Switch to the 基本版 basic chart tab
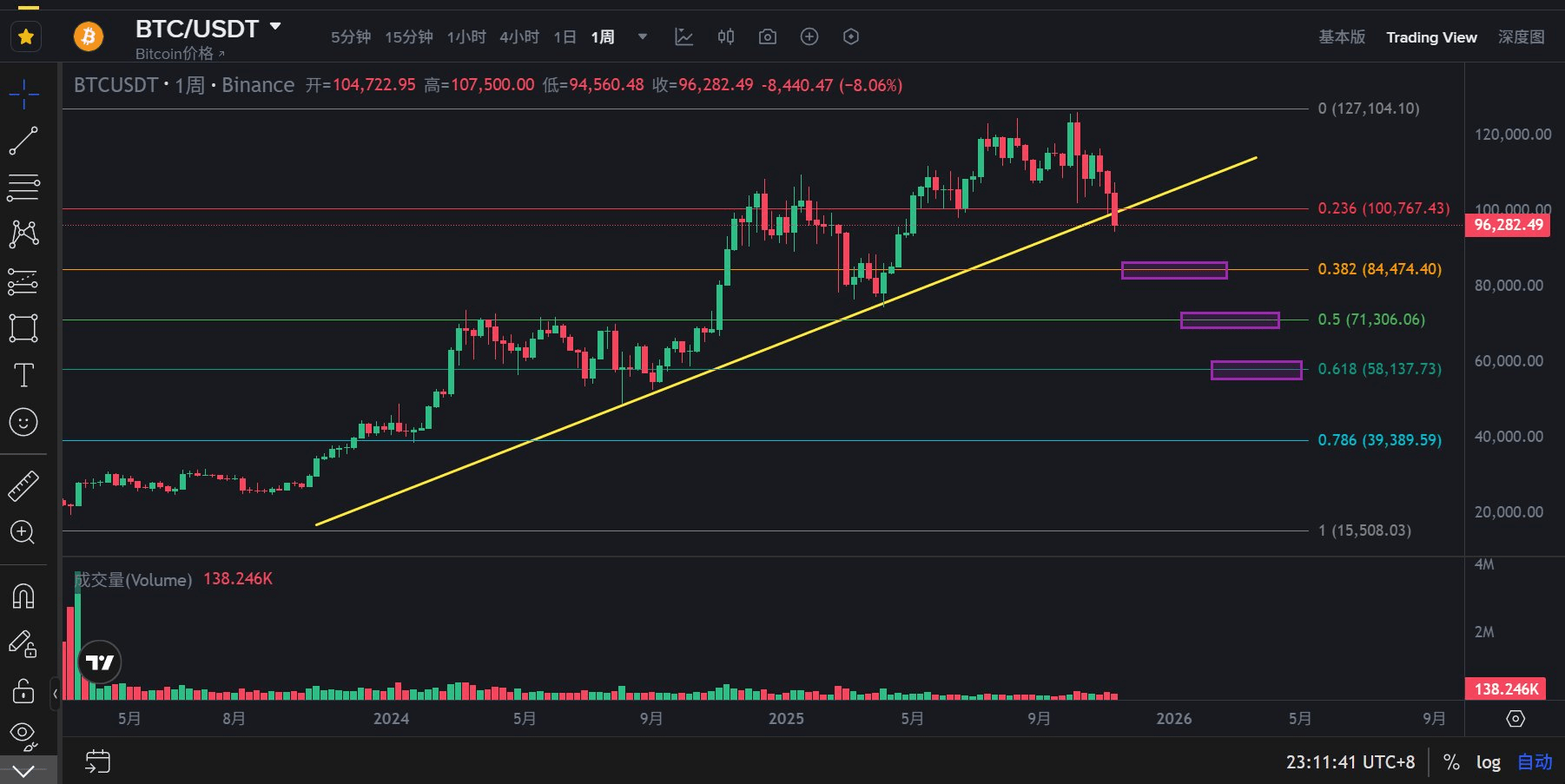Image resolution: width=1565 pixels, height=784 pixels. (1342, 37)
